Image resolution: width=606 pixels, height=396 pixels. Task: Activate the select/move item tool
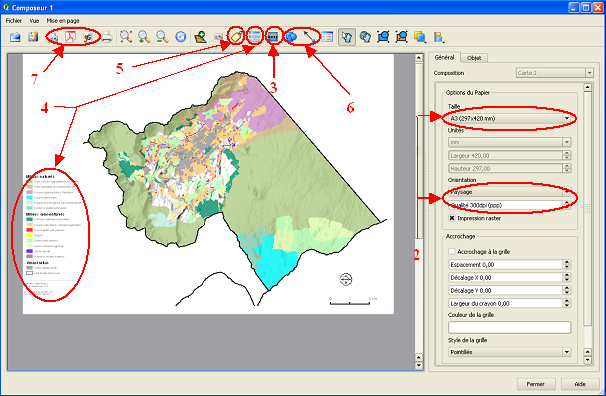click(347, 37)
